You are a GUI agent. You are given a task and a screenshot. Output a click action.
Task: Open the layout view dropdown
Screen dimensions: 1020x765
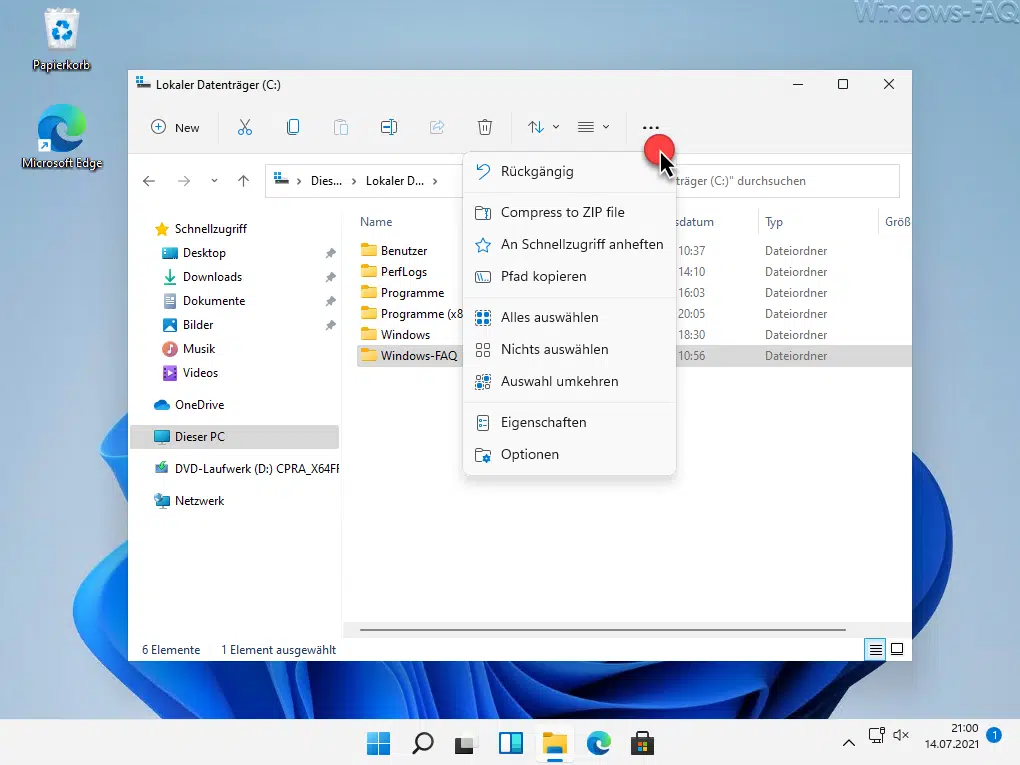pyautogui.click(x=594, y=127)
